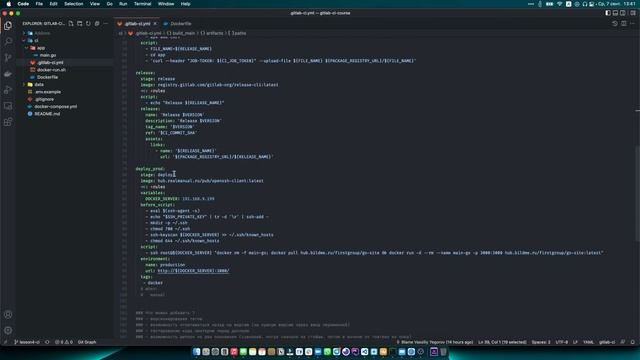Image resolution: width=640 pixels, height=360 pixels.
Task: Split the editor to the right
Action: click(624, 24)
